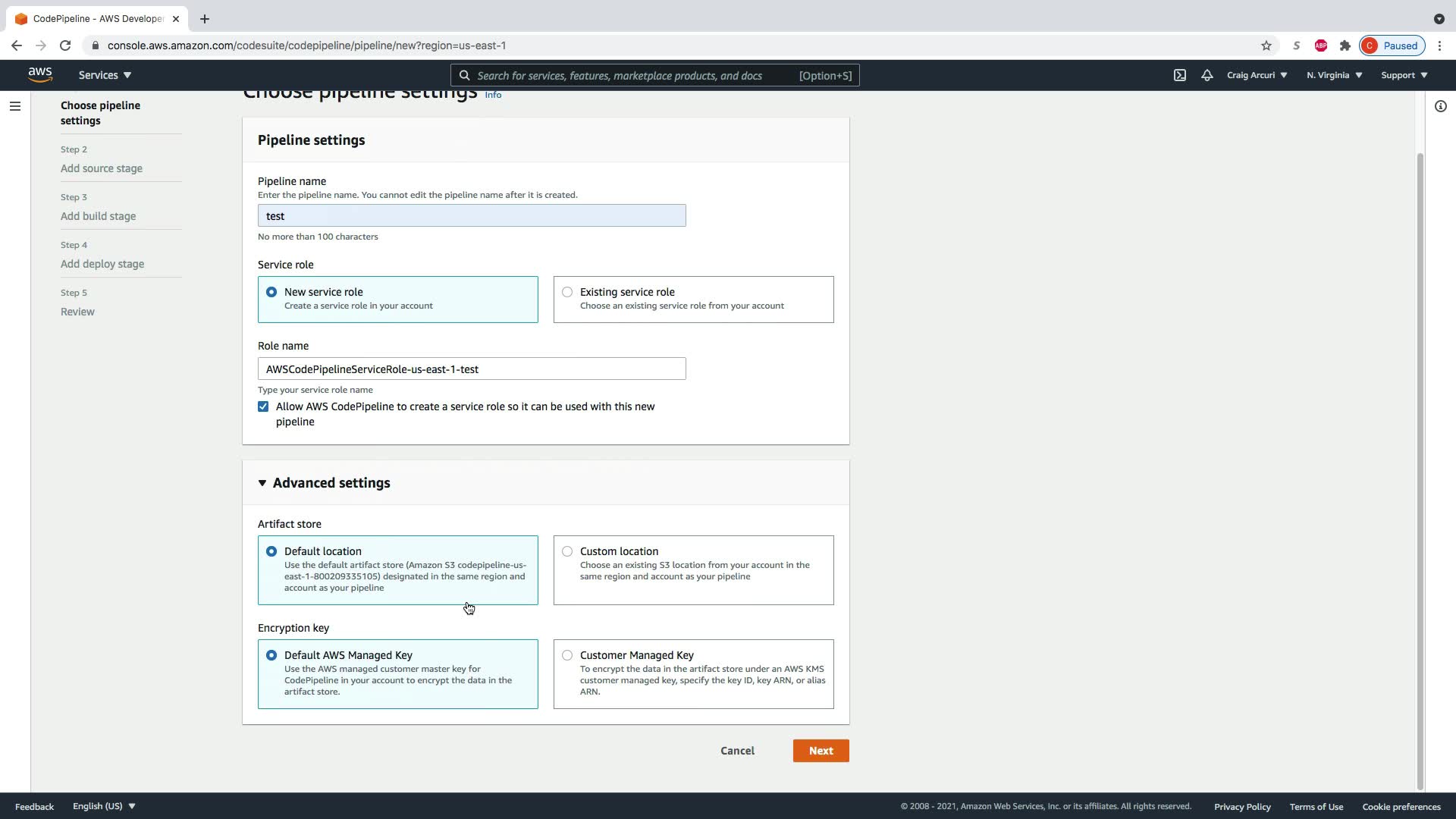
Task: Open browser extensions puzzle icon
Action: (1345, 45)
